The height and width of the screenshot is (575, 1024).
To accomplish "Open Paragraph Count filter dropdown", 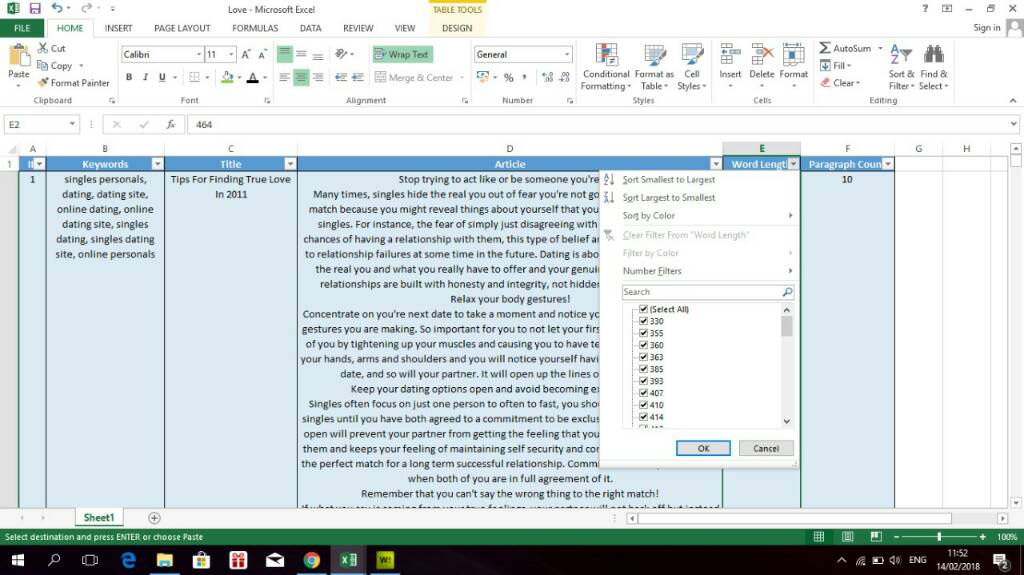I will [x=888, y=164].
